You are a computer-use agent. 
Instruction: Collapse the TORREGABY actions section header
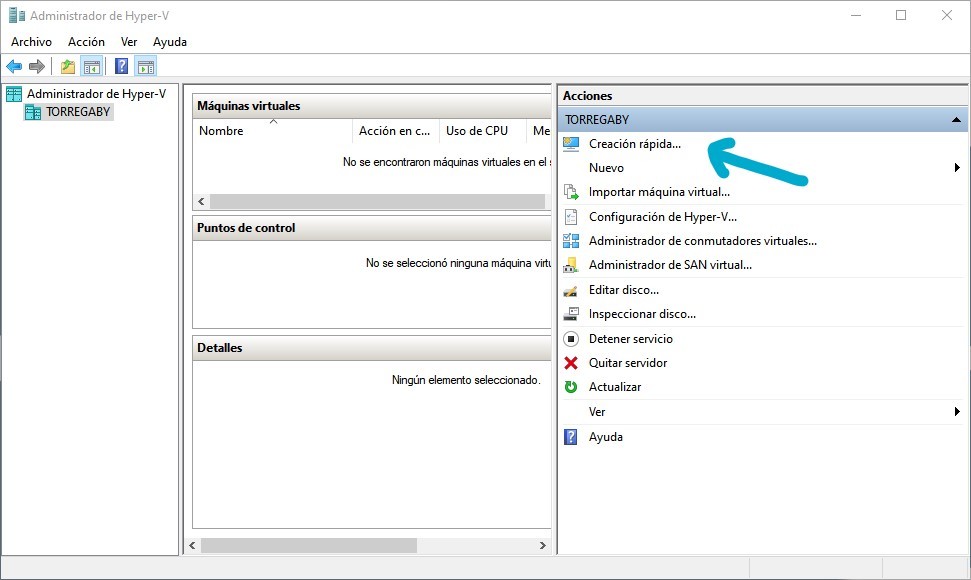[x=763, y=119]
